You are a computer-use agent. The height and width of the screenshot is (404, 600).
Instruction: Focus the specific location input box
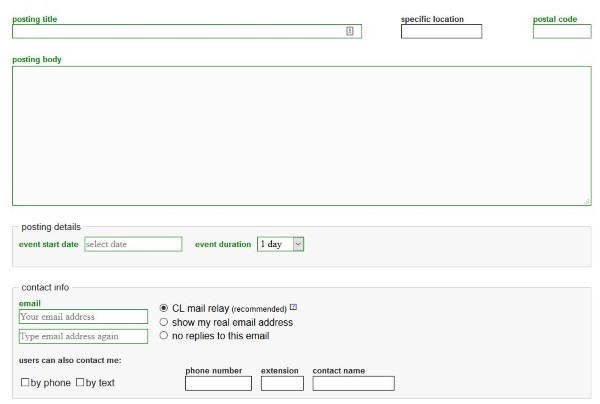pos(441,31)
